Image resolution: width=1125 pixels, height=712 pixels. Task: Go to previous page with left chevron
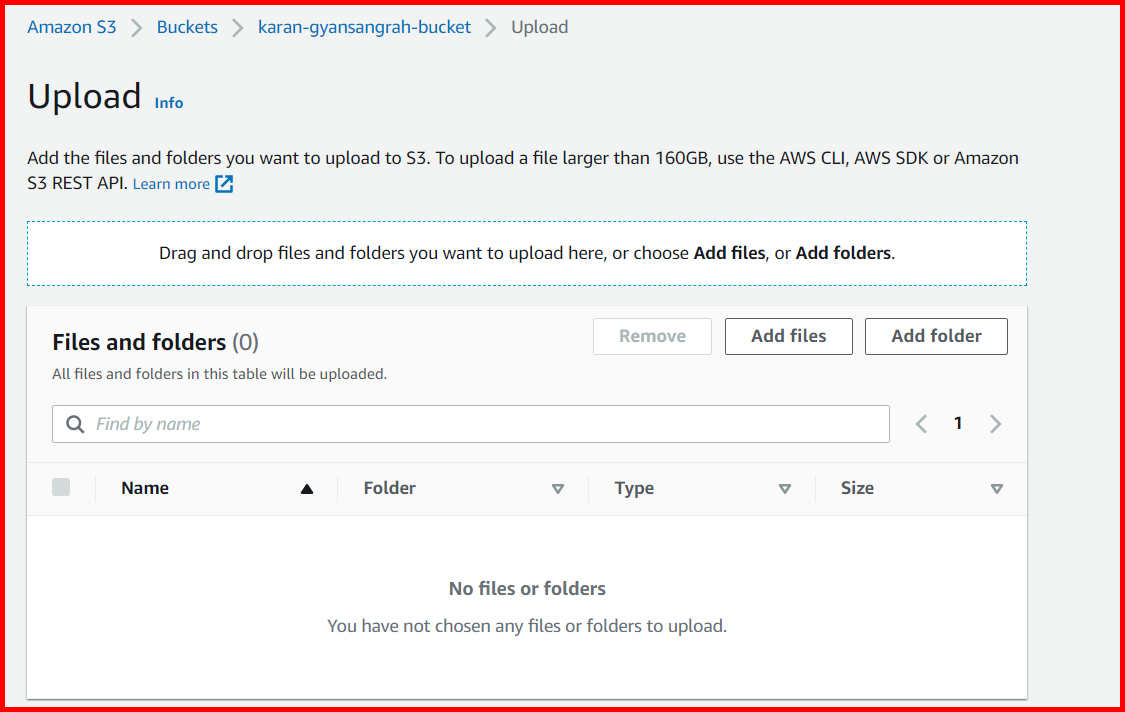pyautogui.click(x=921, y=423)
